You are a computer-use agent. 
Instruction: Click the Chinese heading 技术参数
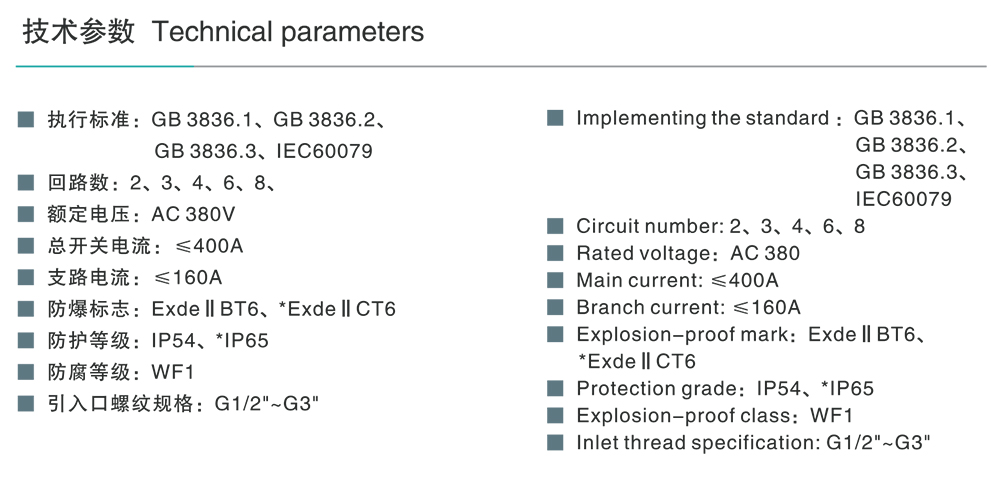pos(78,32)
